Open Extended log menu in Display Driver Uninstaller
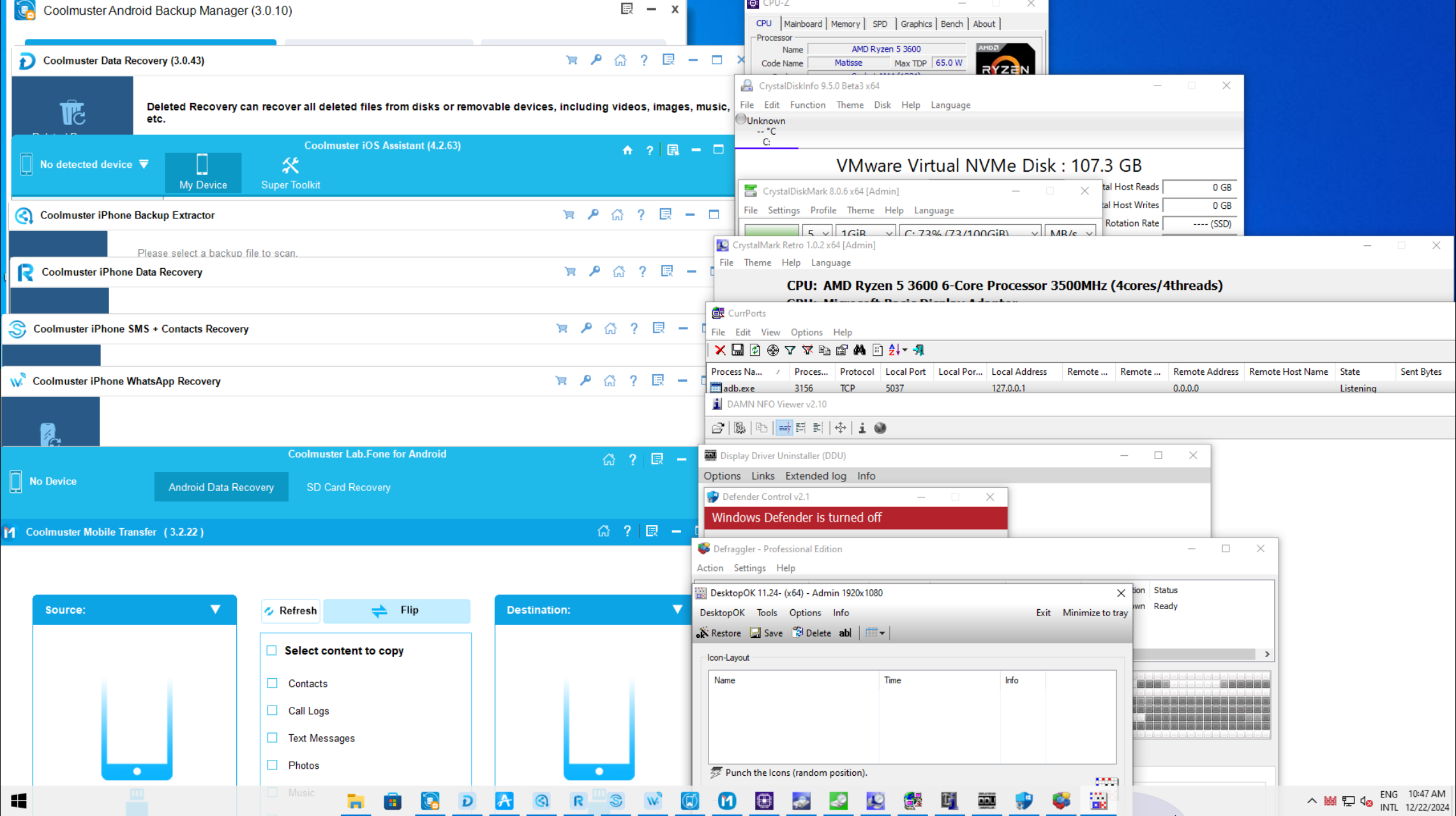 [x=815, y=476]
